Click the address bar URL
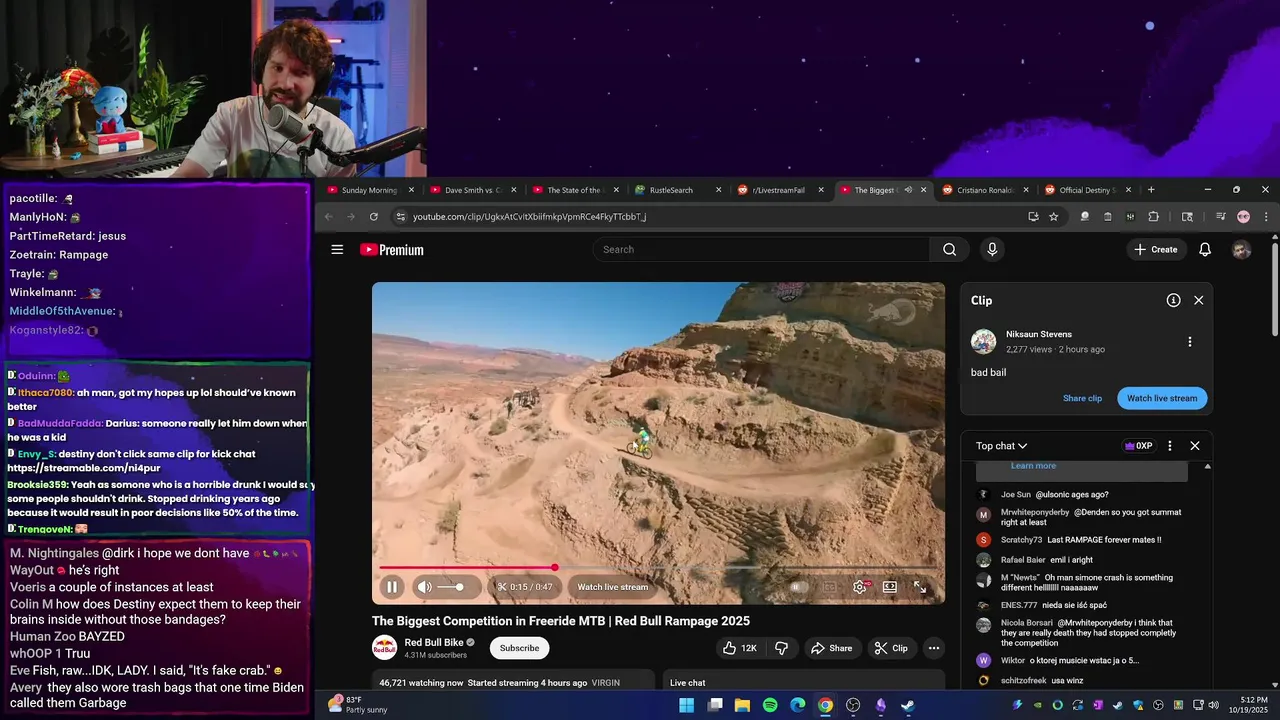 529,217
